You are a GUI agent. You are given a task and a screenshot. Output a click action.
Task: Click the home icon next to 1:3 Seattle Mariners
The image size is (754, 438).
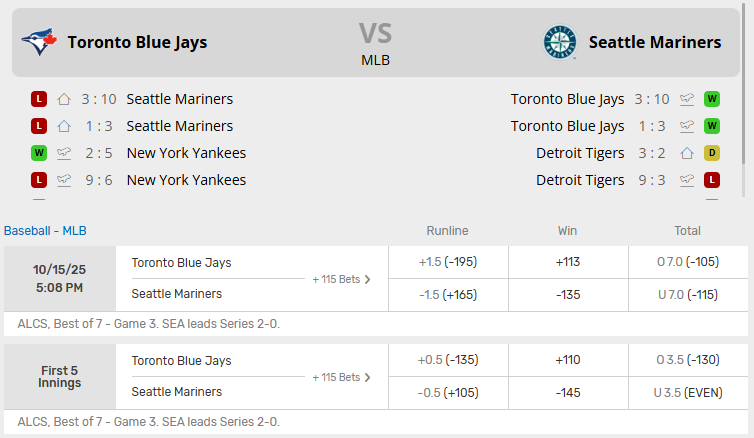pyautogui.click(x=64, y=126)
